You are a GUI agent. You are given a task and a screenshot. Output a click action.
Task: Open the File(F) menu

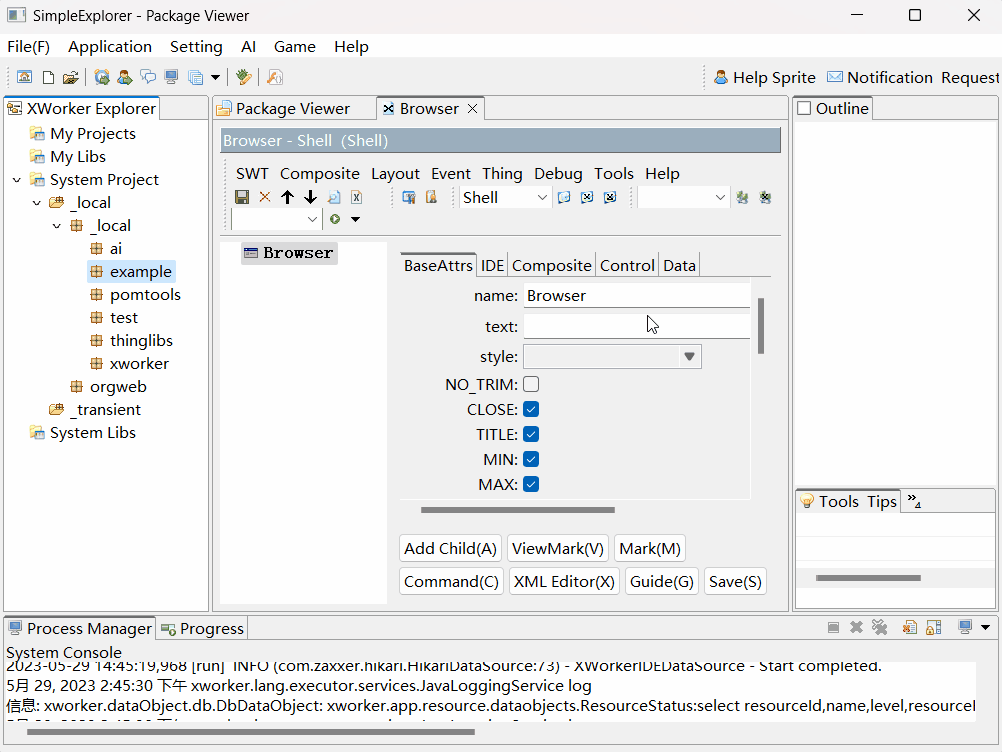click(x=29, y=47)
